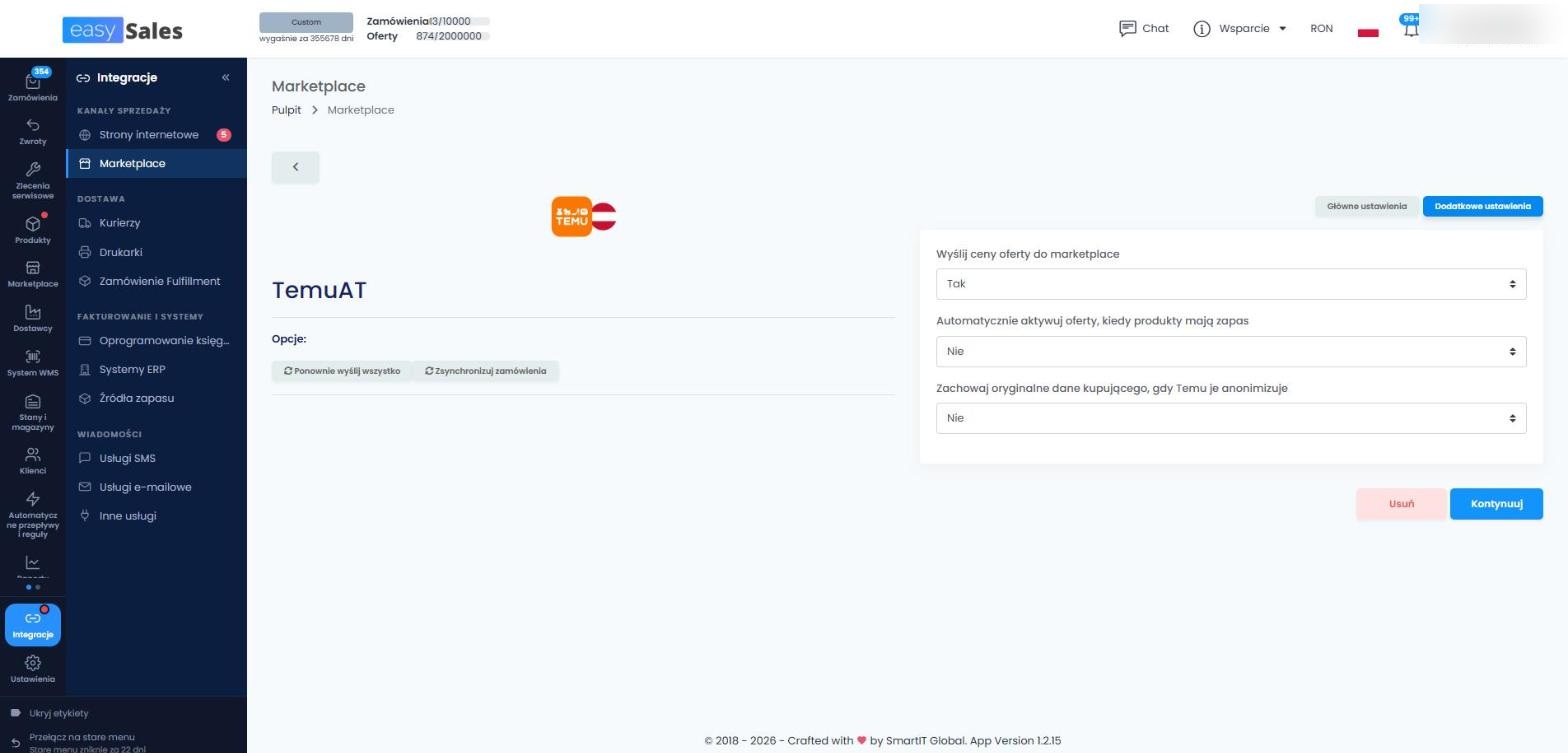The width and height of the screenshot is (1568, 753).
Task: Select Marketplace in Integracje menu
Action: tap(156, 163)
